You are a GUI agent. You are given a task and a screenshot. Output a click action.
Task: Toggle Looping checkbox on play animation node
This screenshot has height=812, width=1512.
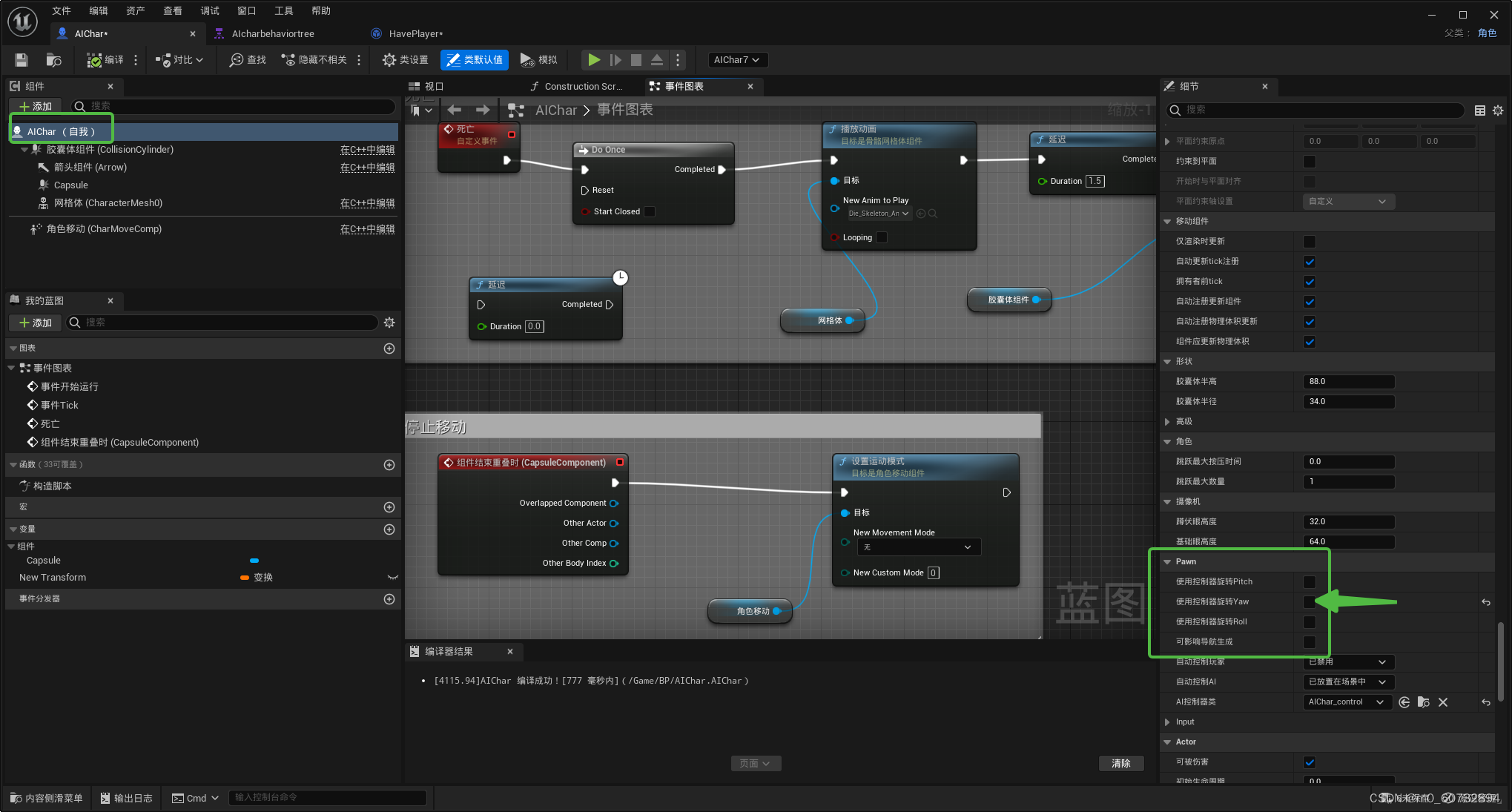pos(882,238)
